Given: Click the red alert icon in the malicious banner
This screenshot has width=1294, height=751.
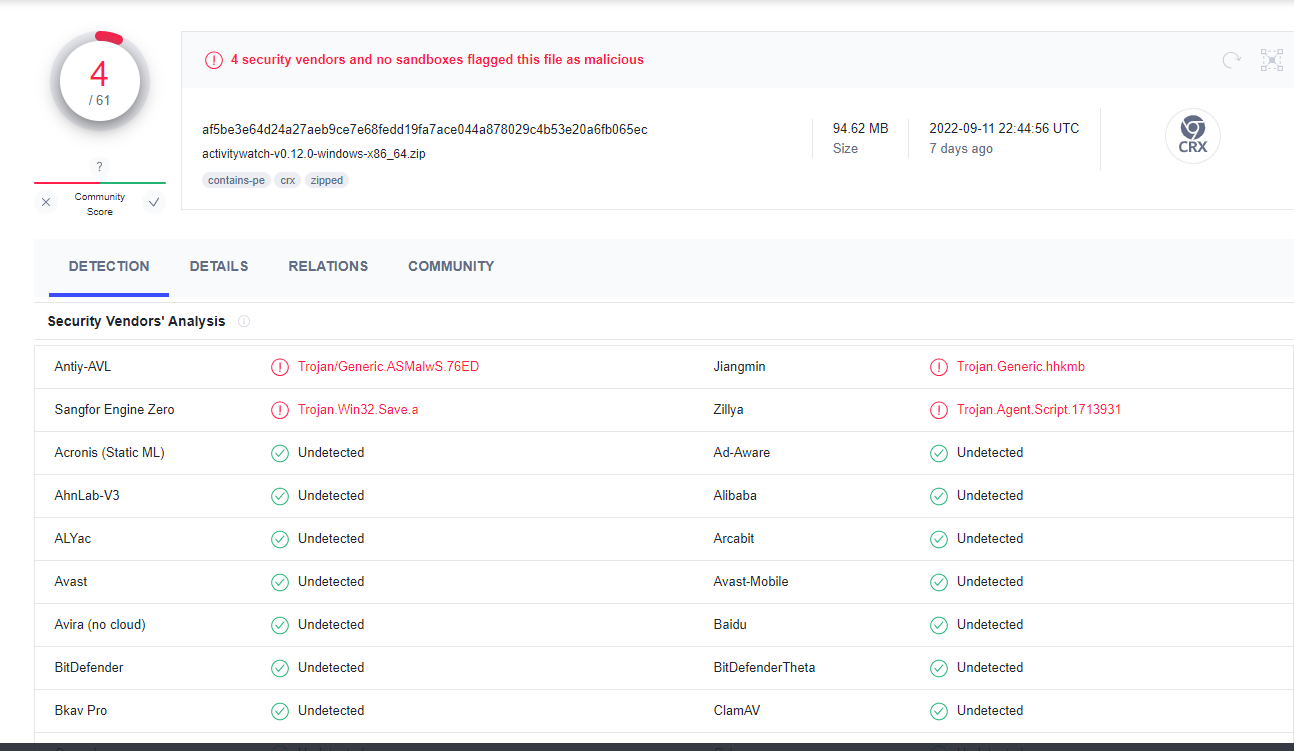Looking at the screenshot, I should 214,59.
